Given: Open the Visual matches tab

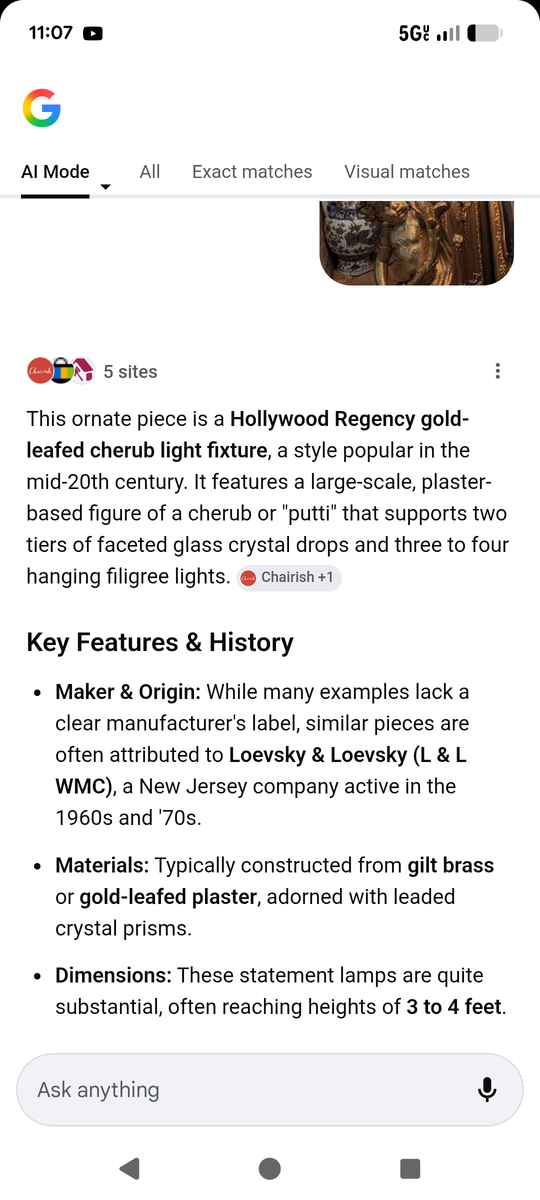Looking at the screenshot, I should click(x=407, y=172).
